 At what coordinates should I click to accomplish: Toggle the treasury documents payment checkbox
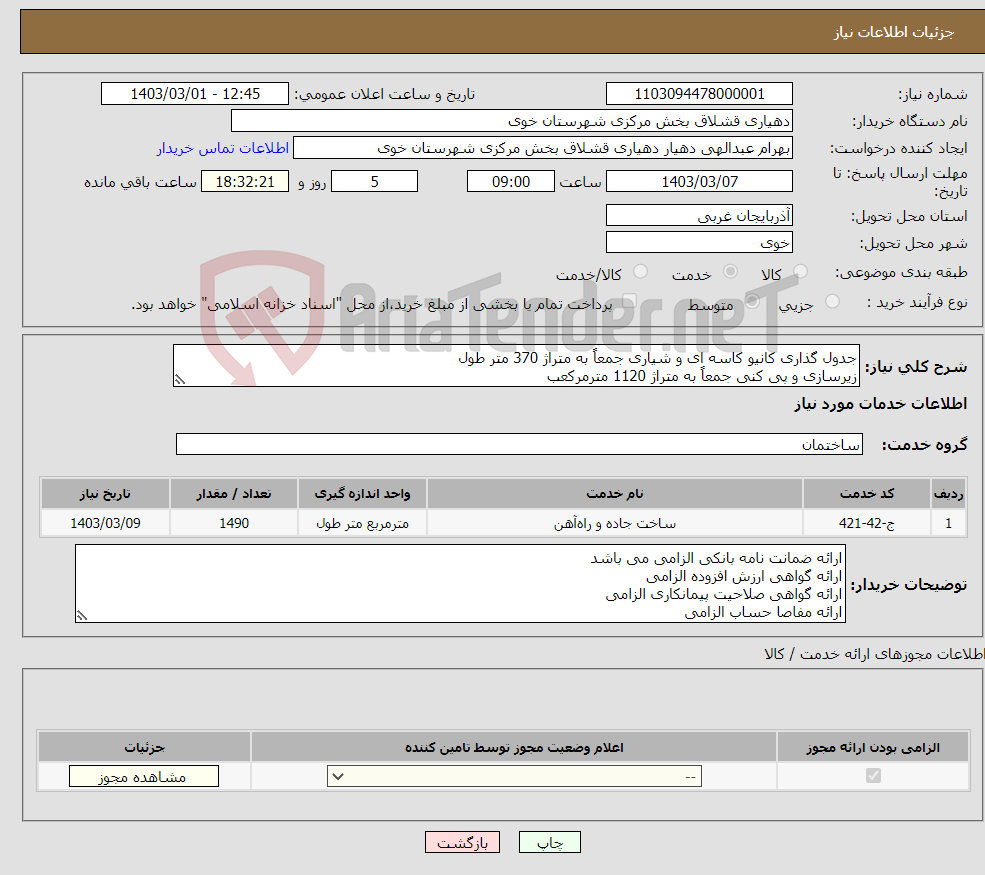[630, 301]
